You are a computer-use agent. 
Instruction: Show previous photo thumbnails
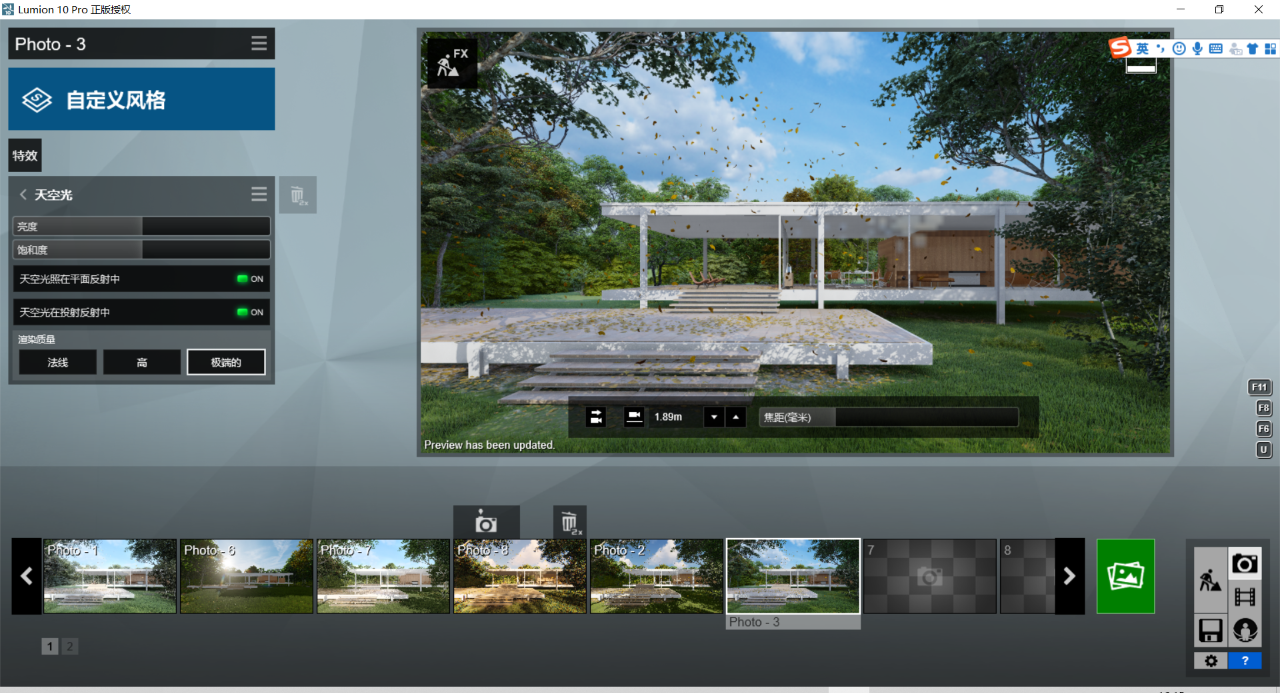pos(27,576)
